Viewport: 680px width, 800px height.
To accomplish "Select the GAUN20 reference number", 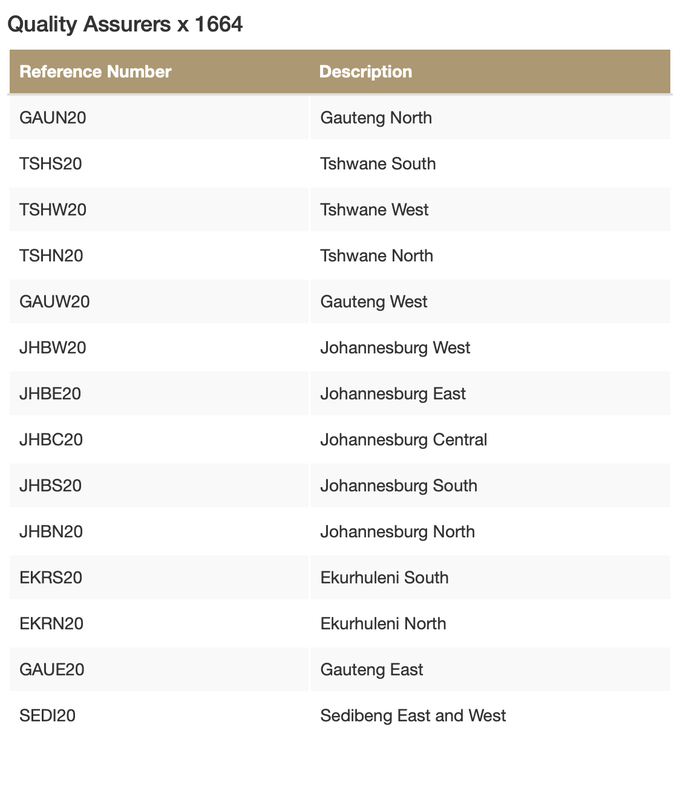I will tap(53, 118).
